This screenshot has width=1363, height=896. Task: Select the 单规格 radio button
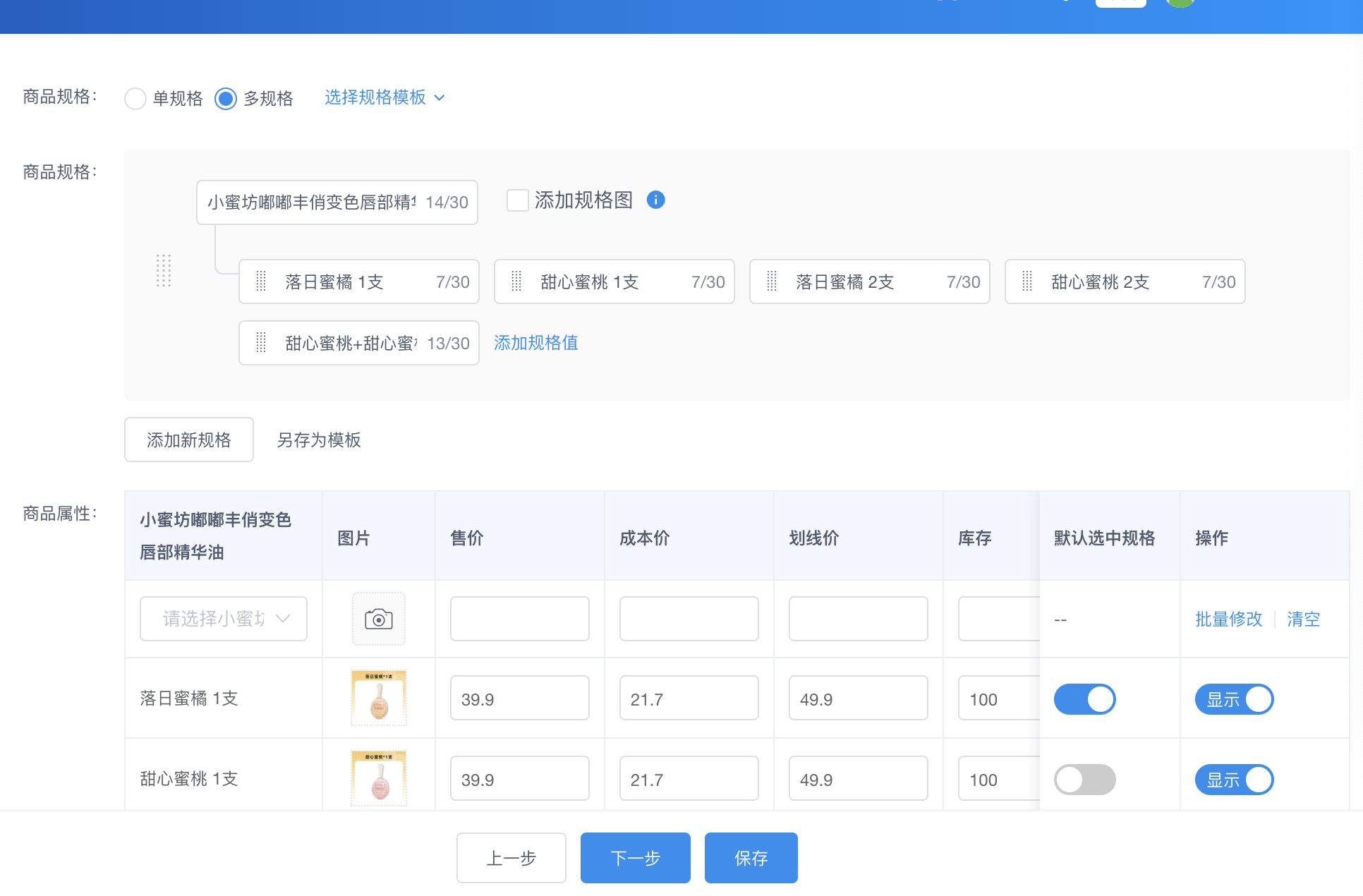(x=135, y=98)
